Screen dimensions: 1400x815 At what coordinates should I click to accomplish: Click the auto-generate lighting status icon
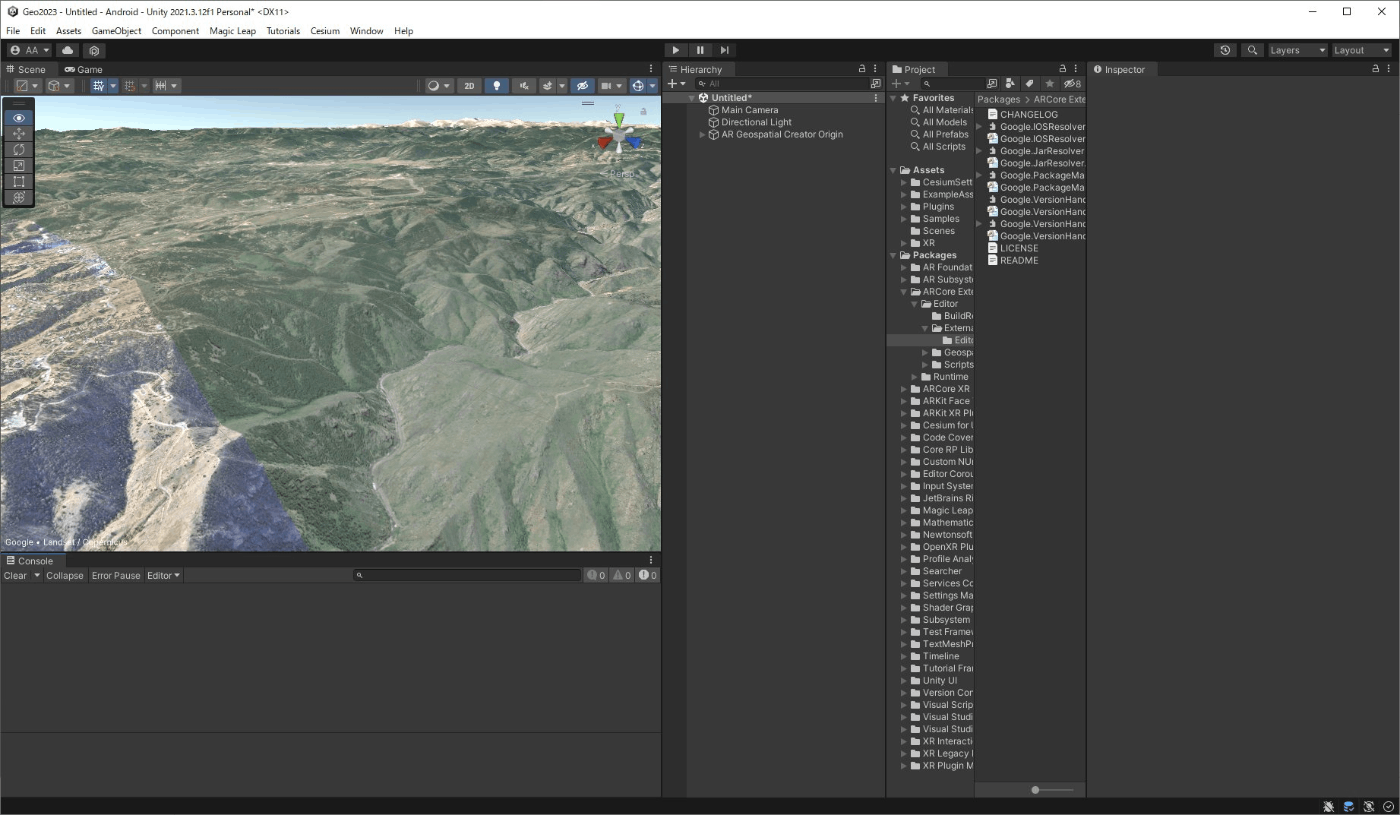(1368, 806)
